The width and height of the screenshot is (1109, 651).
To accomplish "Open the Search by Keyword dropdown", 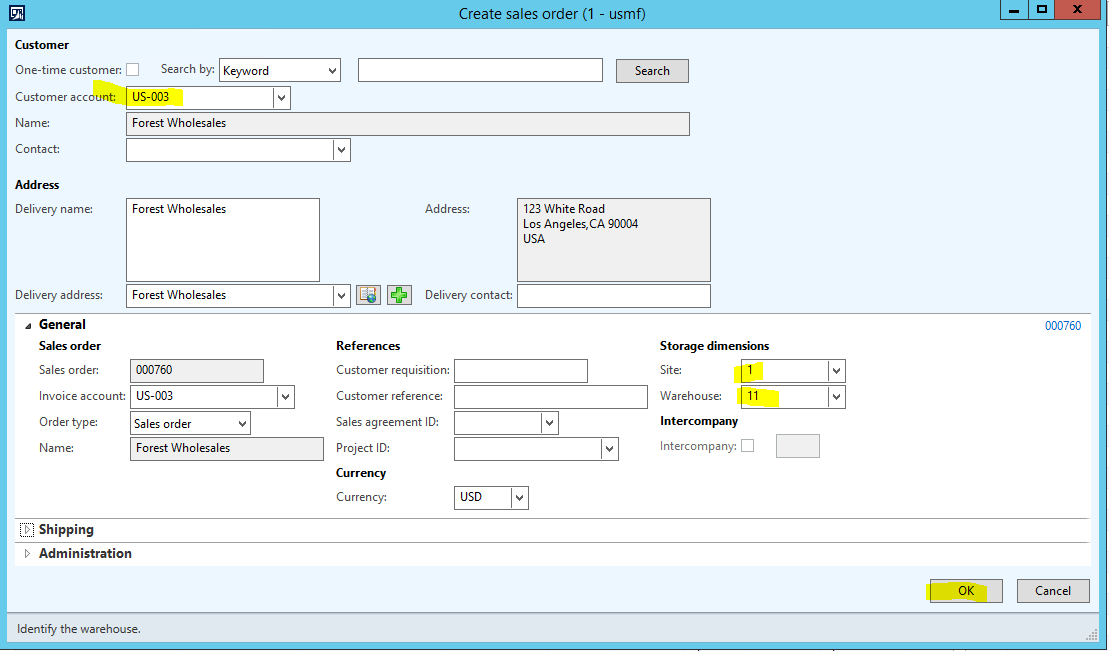I will 331,70.
